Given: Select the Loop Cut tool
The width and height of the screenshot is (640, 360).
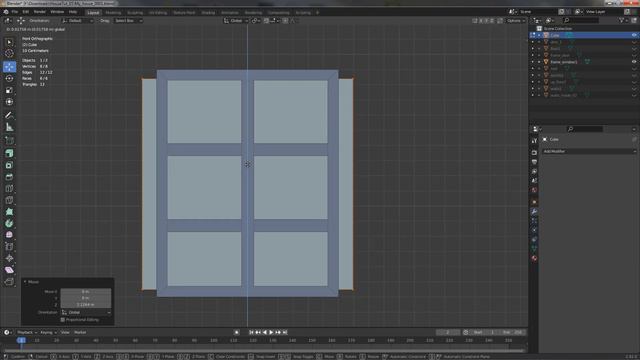Looking at the screenshot, I should [9, 189].
